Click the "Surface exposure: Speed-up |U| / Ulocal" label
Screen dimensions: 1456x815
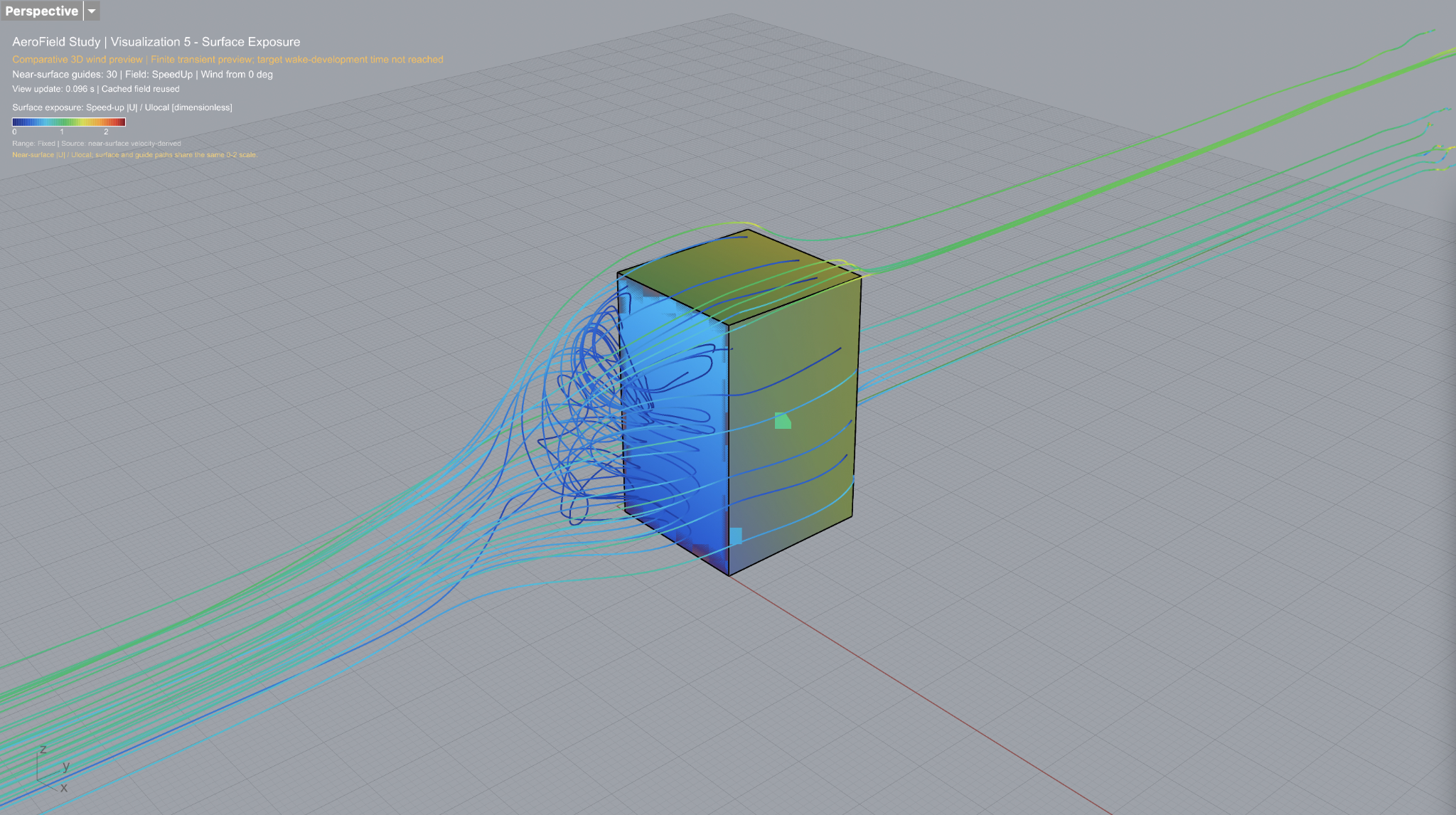(122, 107)
